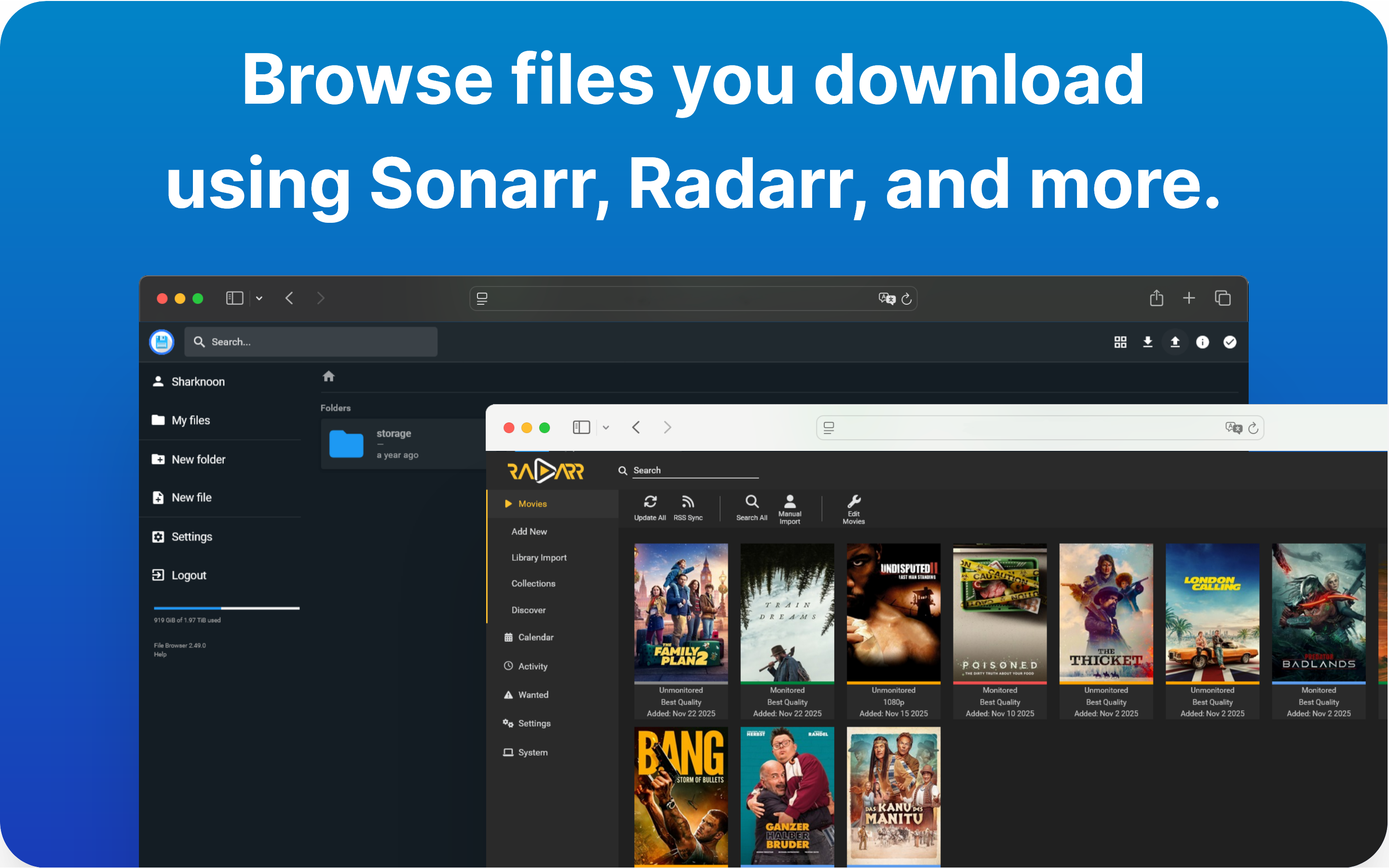Click the upload icon in File Browser
This screenshot has width=1389, height=868.
click(1175, 342)
